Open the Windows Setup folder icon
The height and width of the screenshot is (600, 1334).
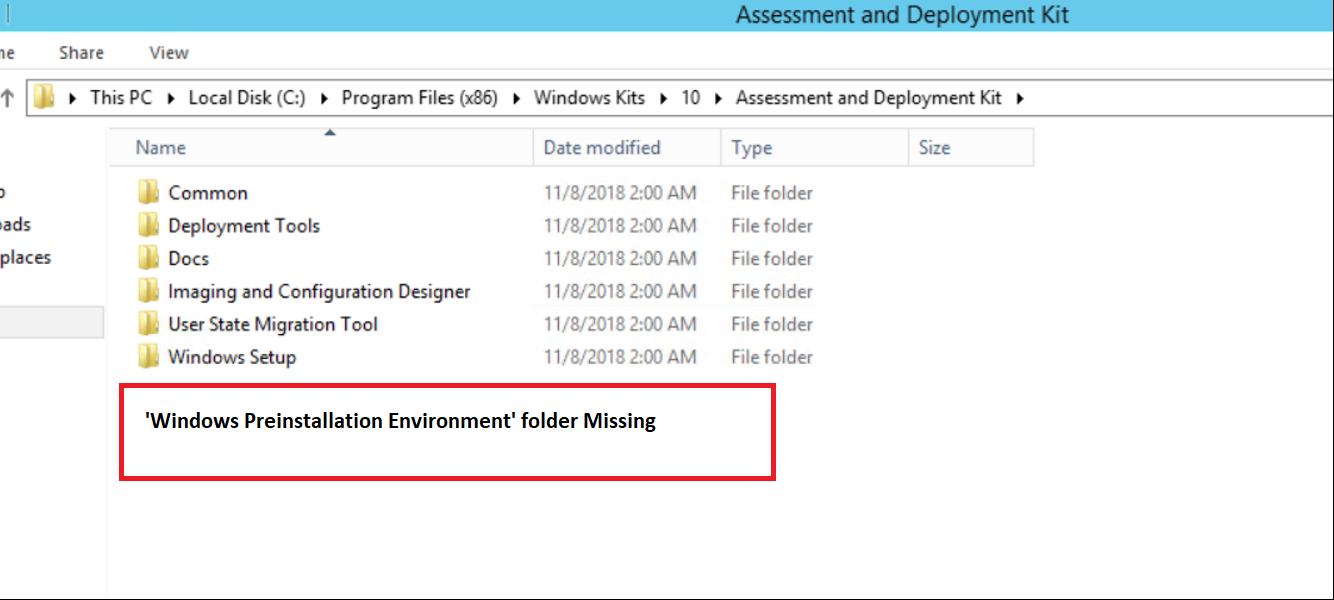pyautogui.click(x=149, y=356)
